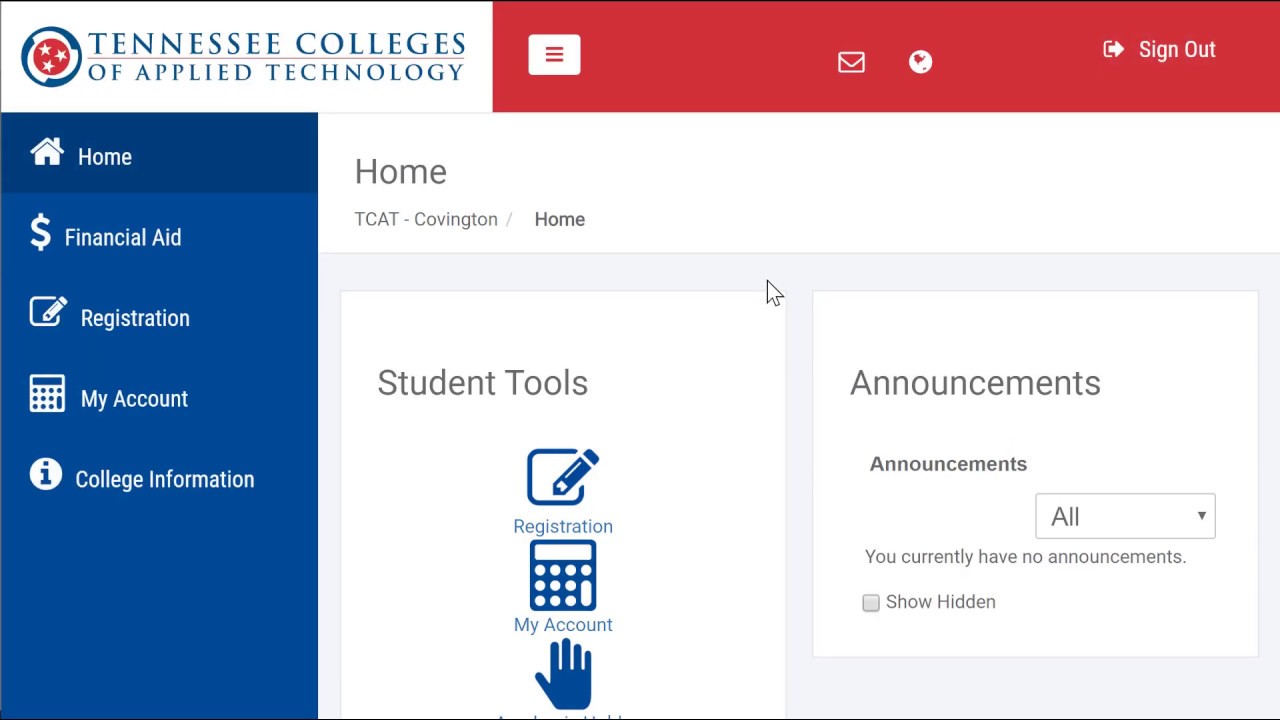
Task: Go to Financial Aid sidebar item
Action: point(123,238)
